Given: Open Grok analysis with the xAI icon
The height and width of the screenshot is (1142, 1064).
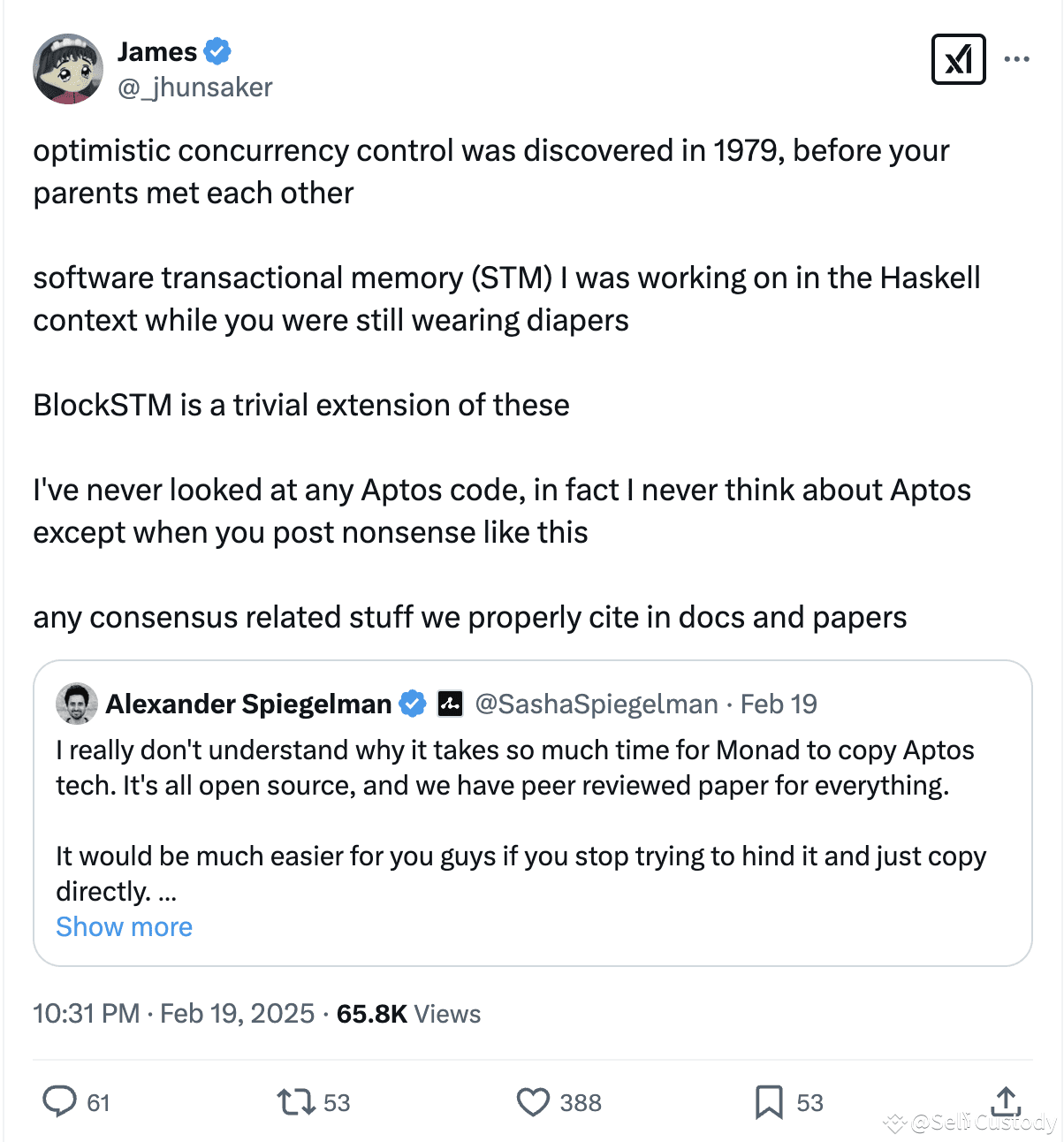Looking at the screenshot, I should [959, 59].
